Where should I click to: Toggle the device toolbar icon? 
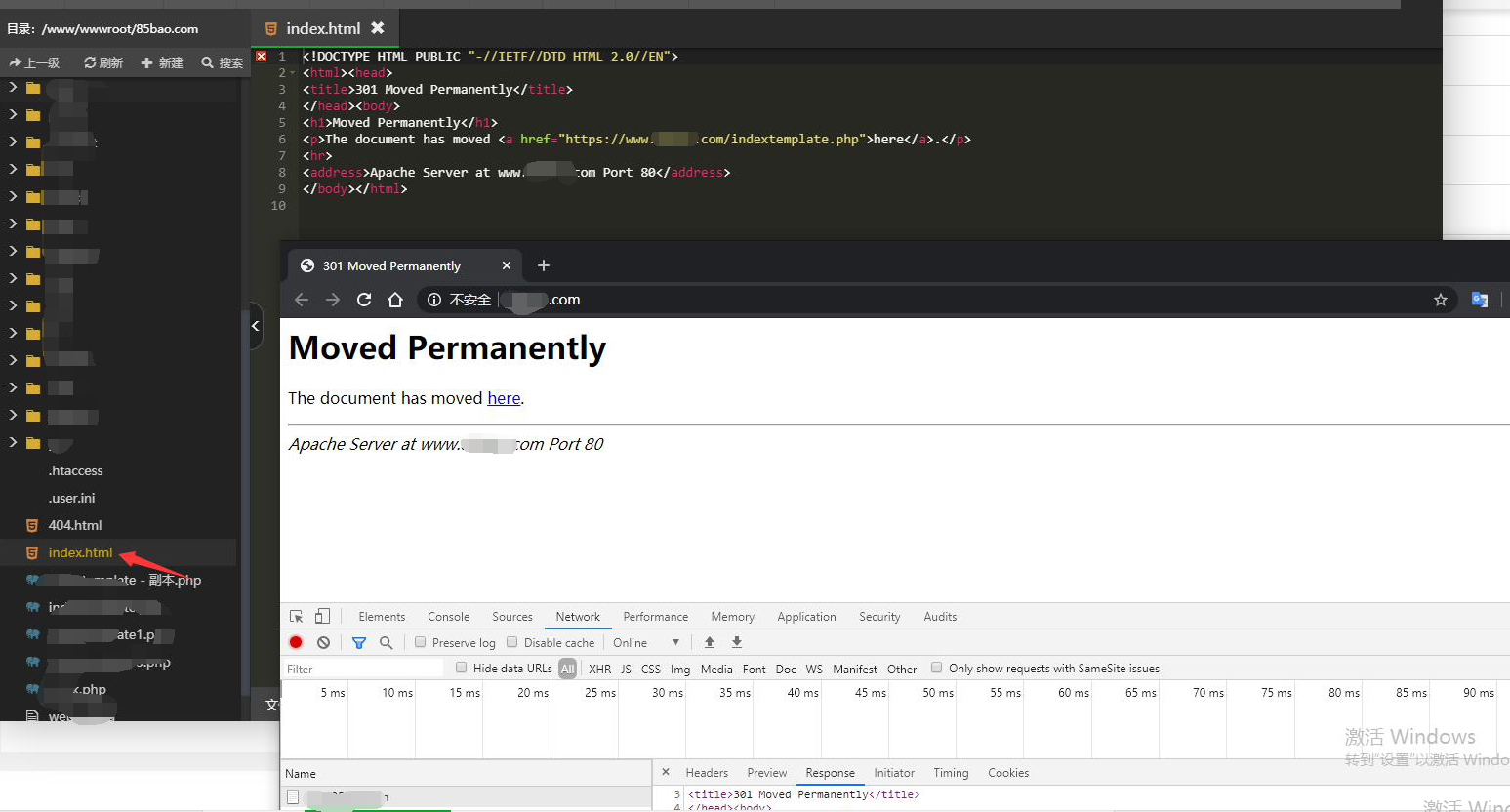click(322, 616)
